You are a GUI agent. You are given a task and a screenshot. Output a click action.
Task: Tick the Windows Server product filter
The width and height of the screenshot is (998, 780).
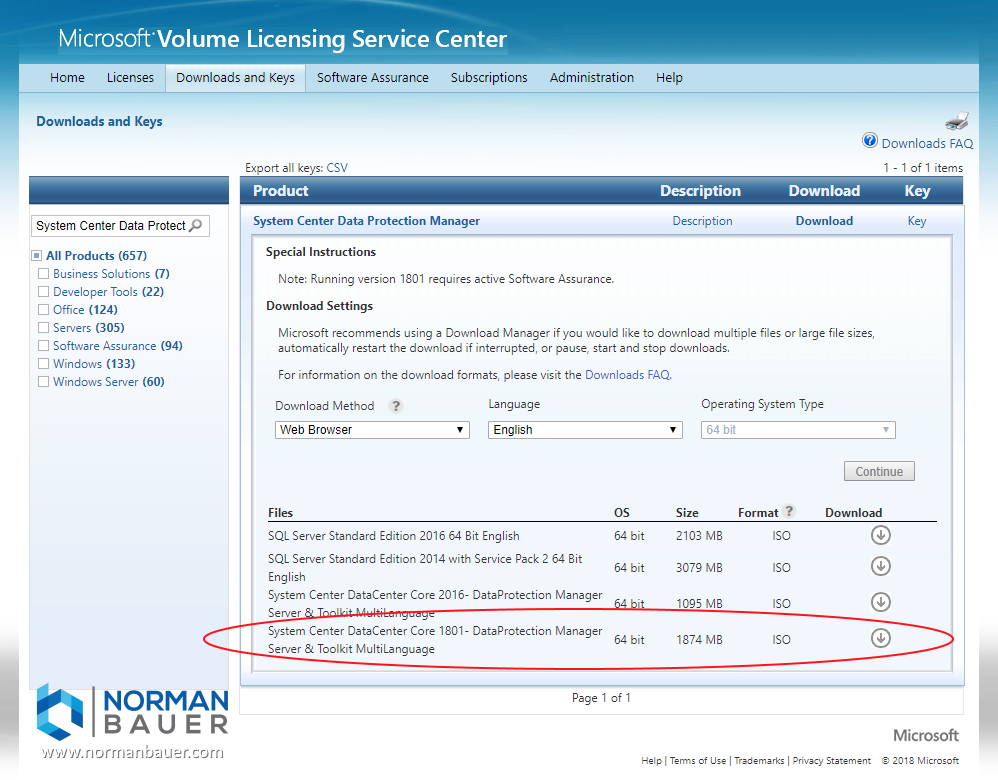coord(43,382)
